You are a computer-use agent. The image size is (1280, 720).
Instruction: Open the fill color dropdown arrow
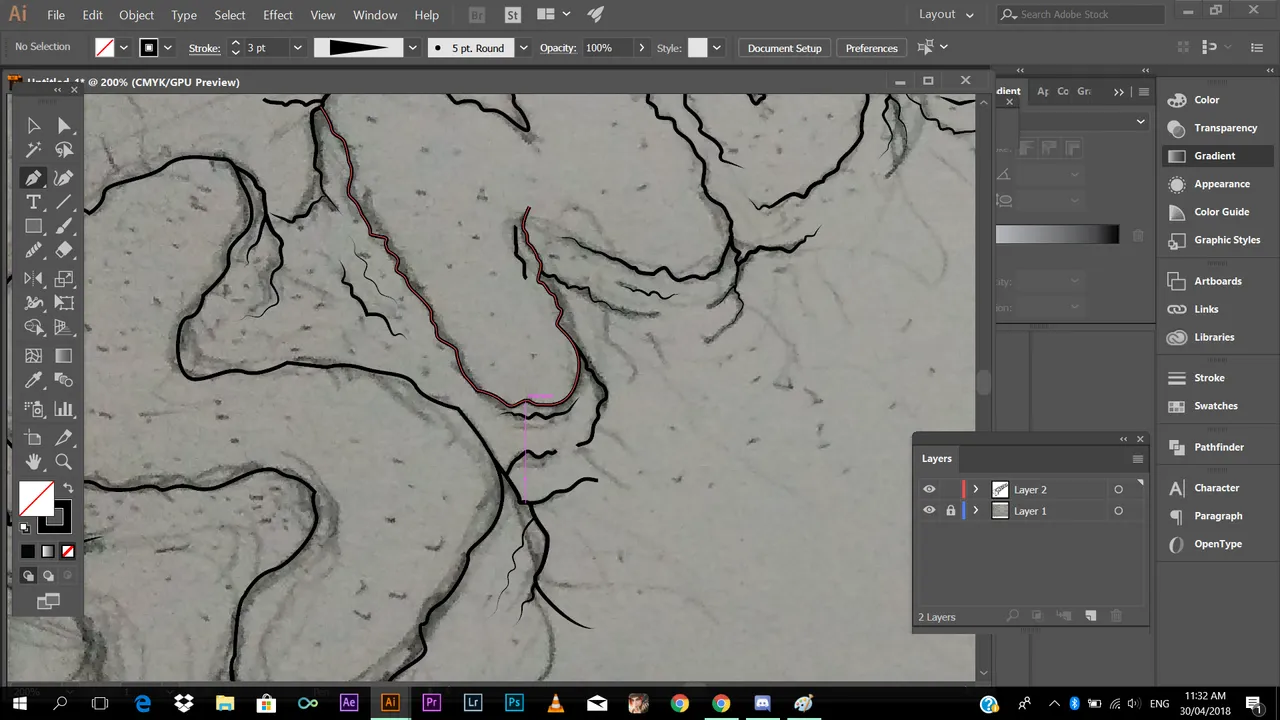(124, 48)
